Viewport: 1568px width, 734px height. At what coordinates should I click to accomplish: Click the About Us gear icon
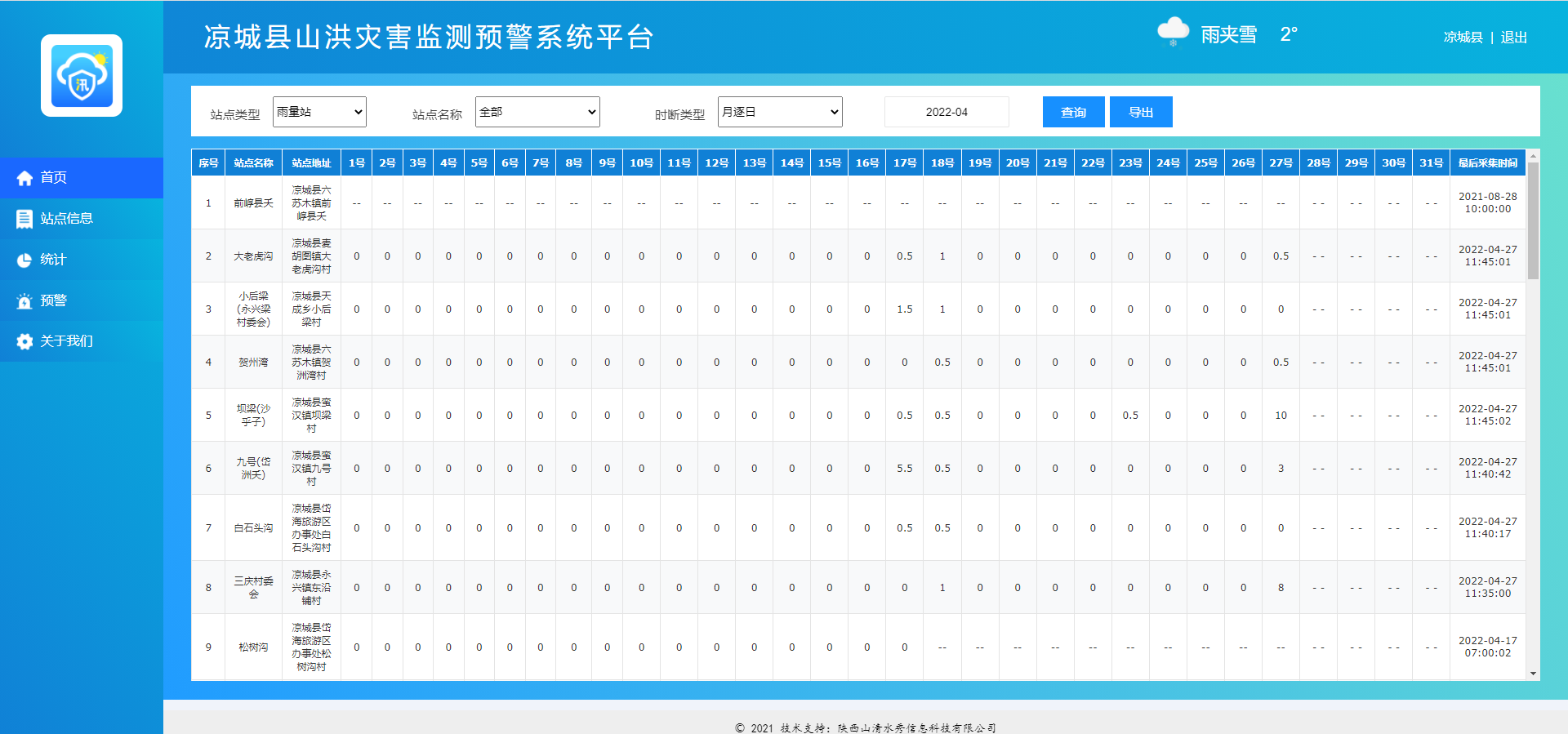click(24, 341)
